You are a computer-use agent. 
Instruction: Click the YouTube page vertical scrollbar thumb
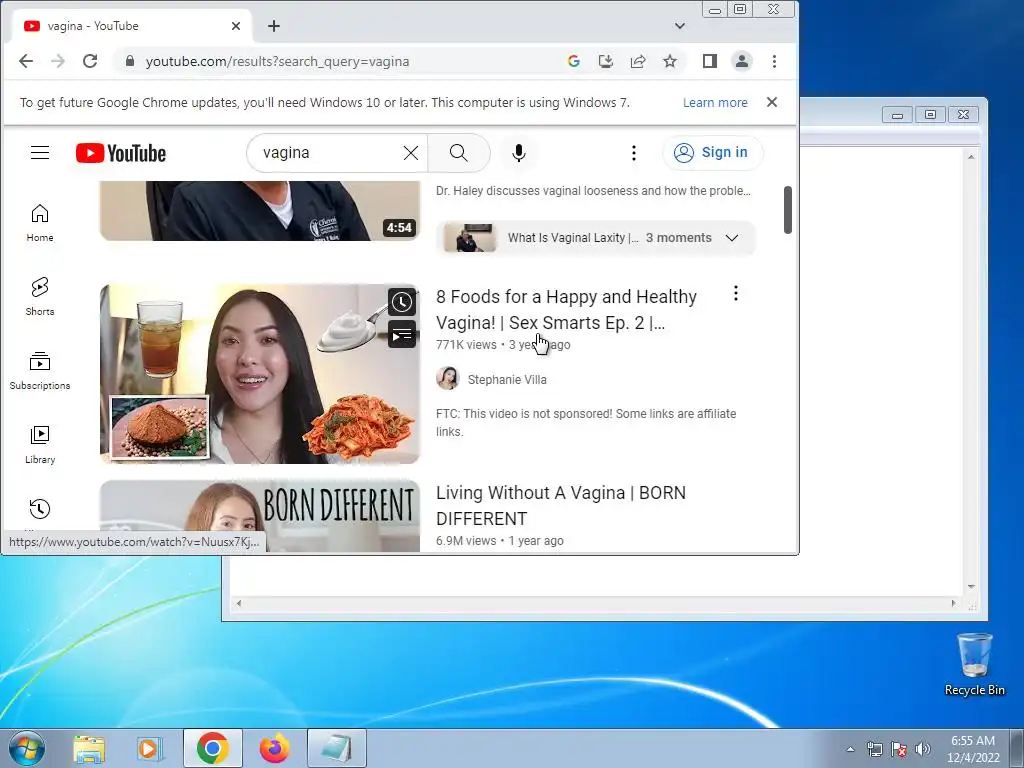point(788,210)
